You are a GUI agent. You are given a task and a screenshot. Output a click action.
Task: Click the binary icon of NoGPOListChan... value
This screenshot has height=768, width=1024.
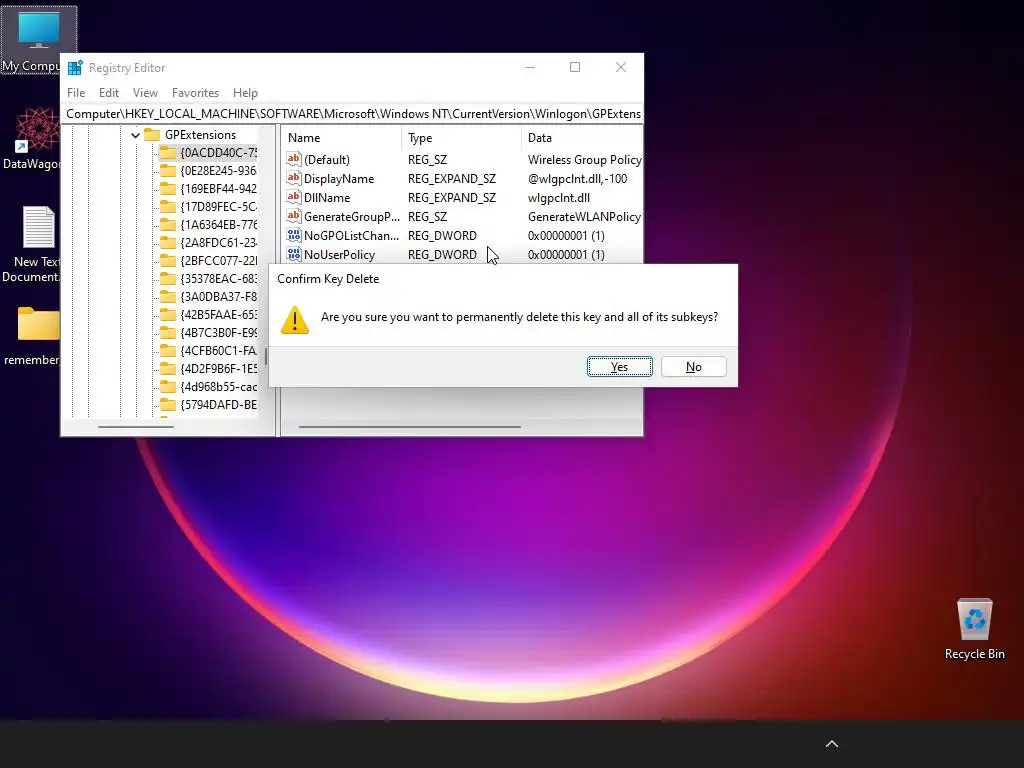point(294,235)
